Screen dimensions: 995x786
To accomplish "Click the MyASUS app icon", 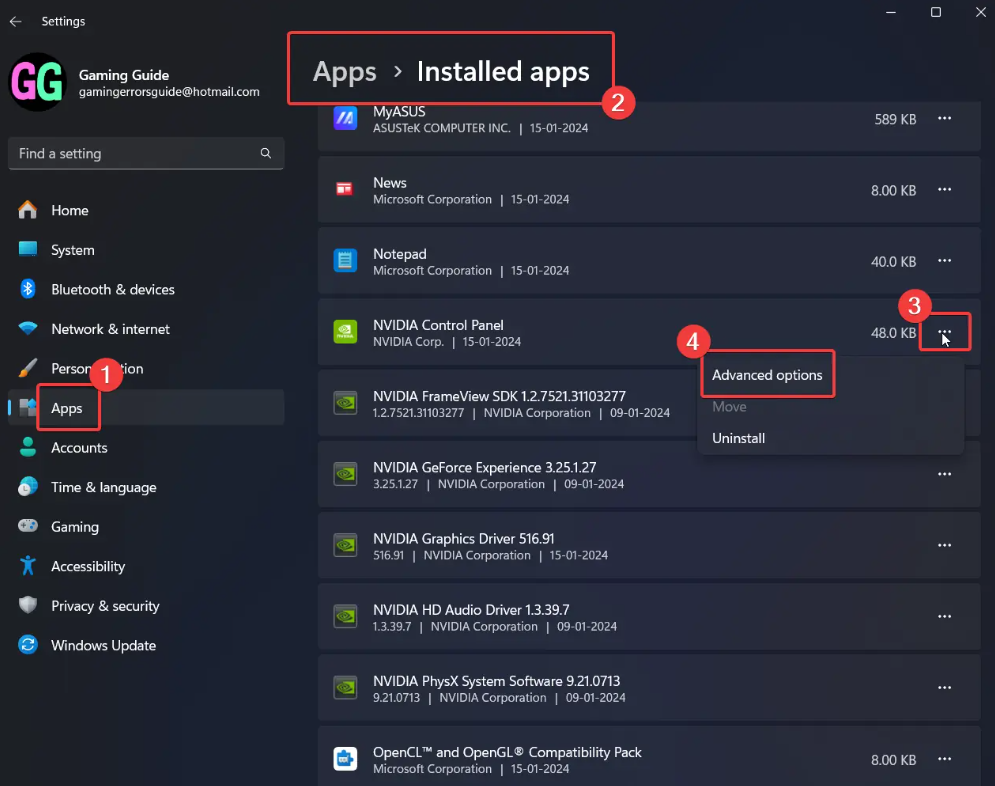I will 345,119.
